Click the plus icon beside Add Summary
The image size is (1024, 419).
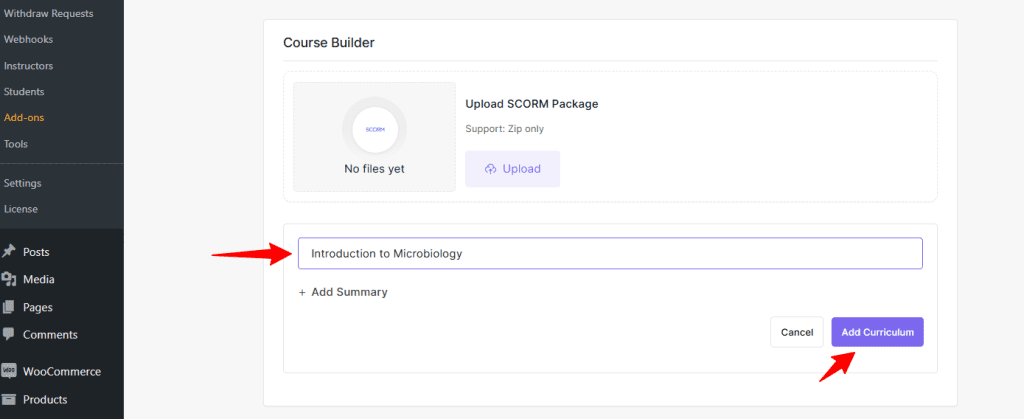[x=302, y=293]
